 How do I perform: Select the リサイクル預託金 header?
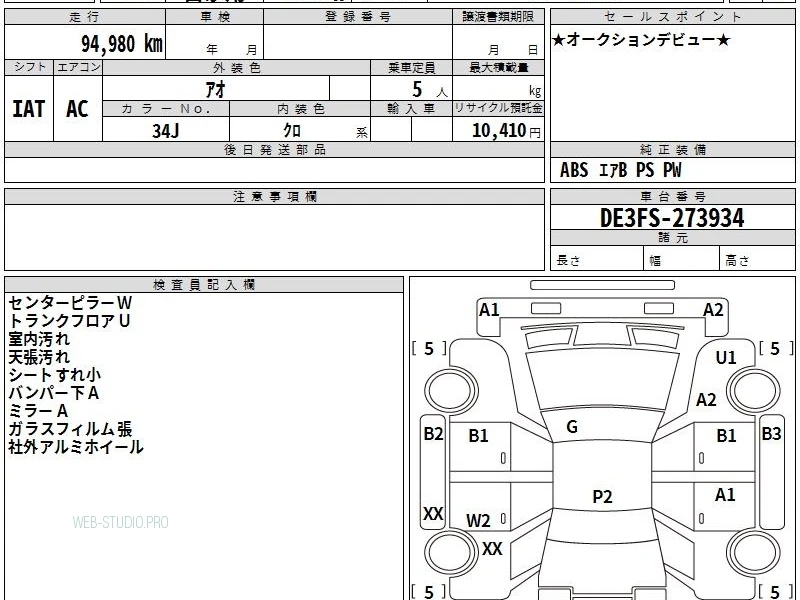pyautogui.click(x=498, y=108)
